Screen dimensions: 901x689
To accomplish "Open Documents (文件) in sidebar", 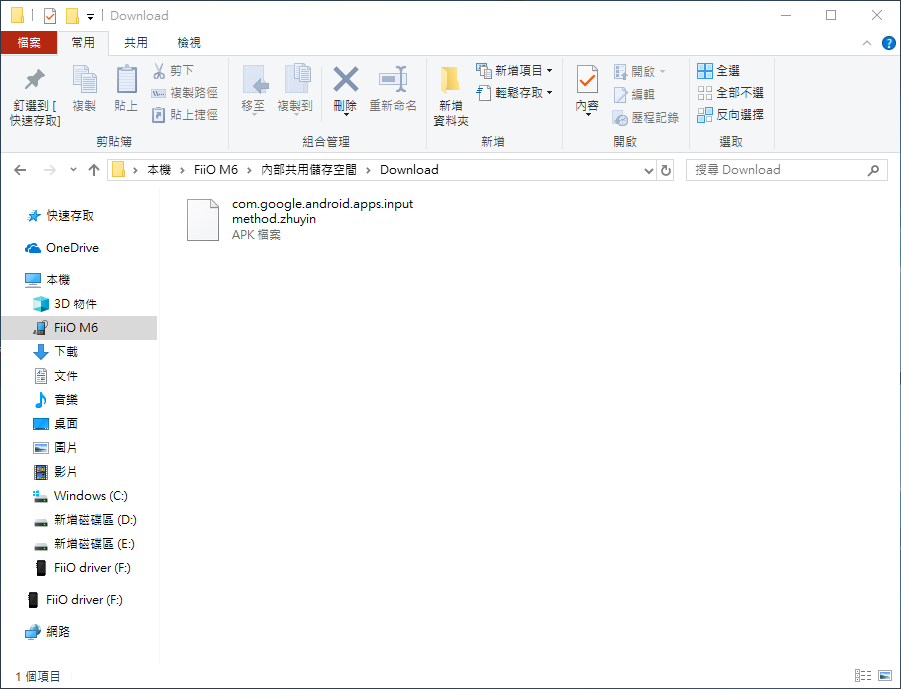I will [56, 376].
